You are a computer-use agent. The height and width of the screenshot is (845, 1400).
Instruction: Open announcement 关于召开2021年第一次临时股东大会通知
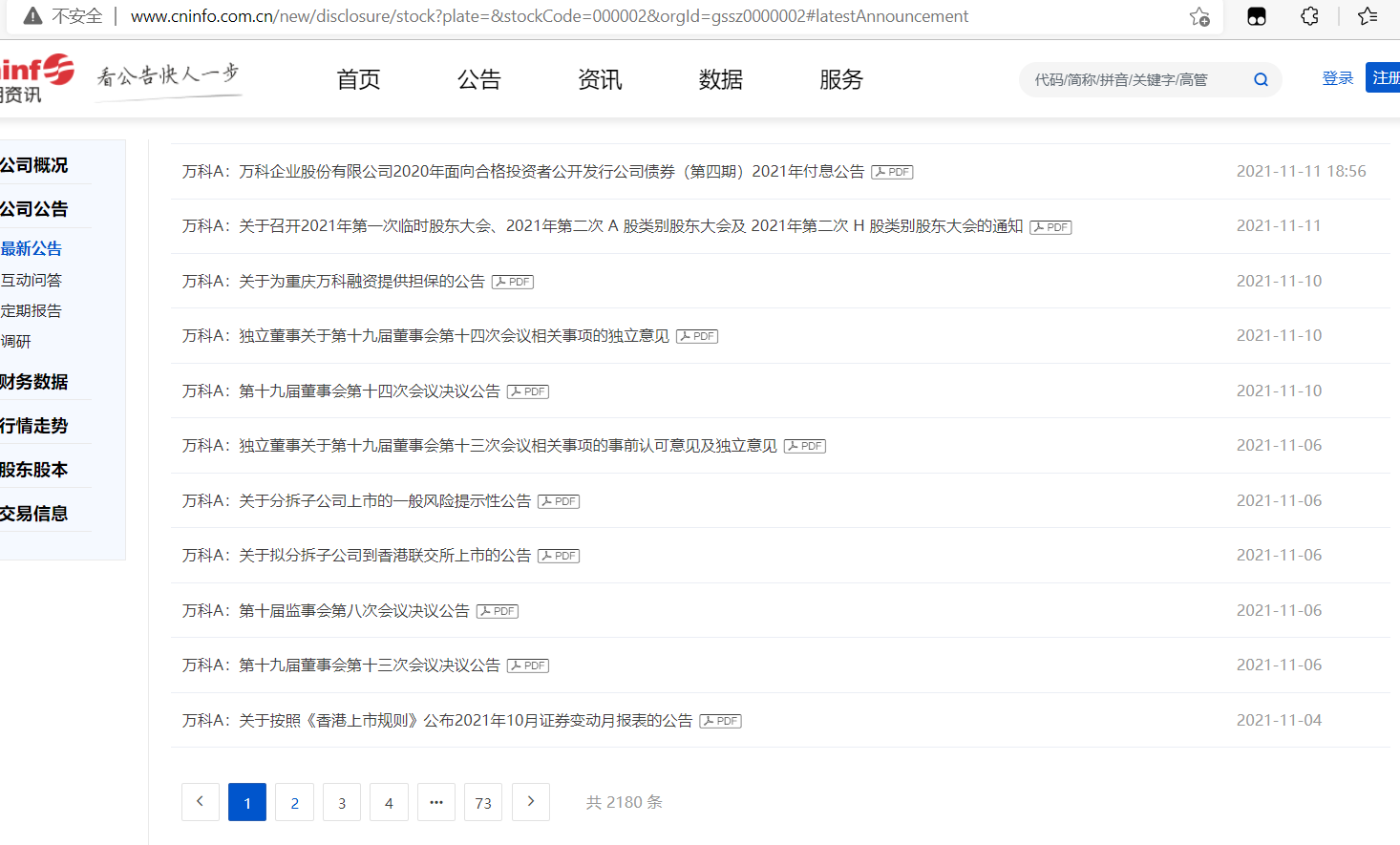(x=603, y=226)
